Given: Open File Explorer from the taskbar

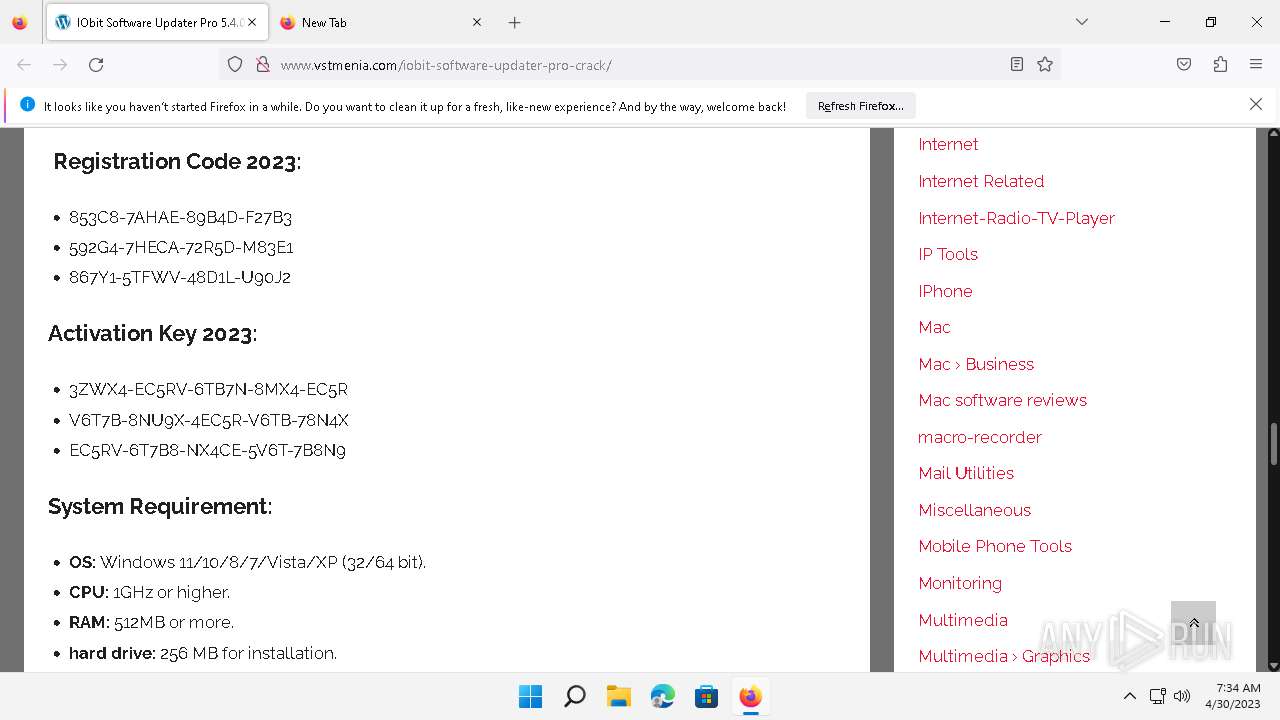Looking at the screenshot, I should (618, 696).
